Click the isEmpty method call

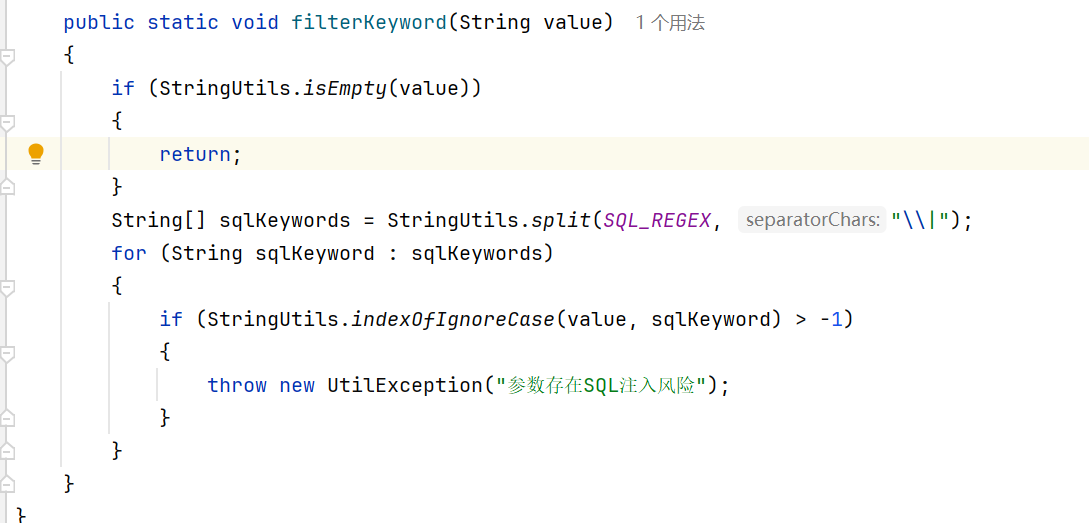(x=345, y=88)
